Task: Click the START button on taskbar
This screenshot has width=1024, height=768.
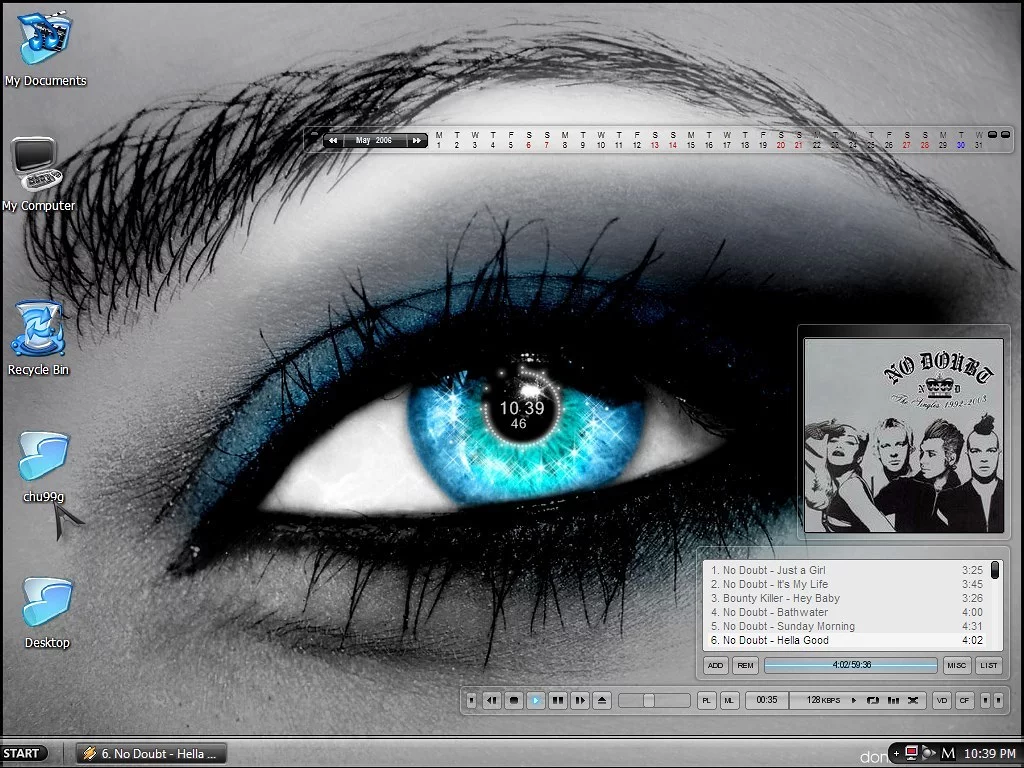Action: pyautogui.click(x=22, y=754)
